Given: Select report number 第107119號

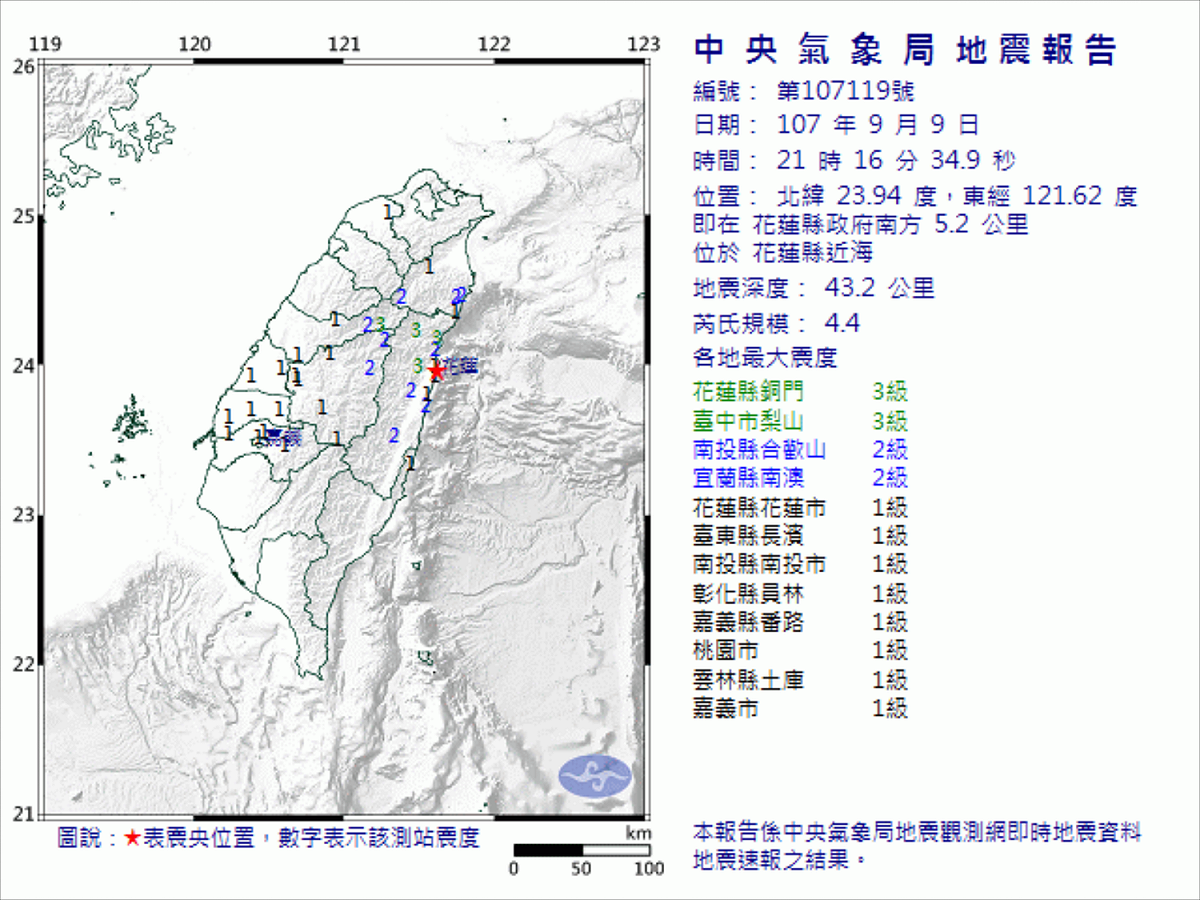Looking at the screenshot, I should (x=845, y=92).
